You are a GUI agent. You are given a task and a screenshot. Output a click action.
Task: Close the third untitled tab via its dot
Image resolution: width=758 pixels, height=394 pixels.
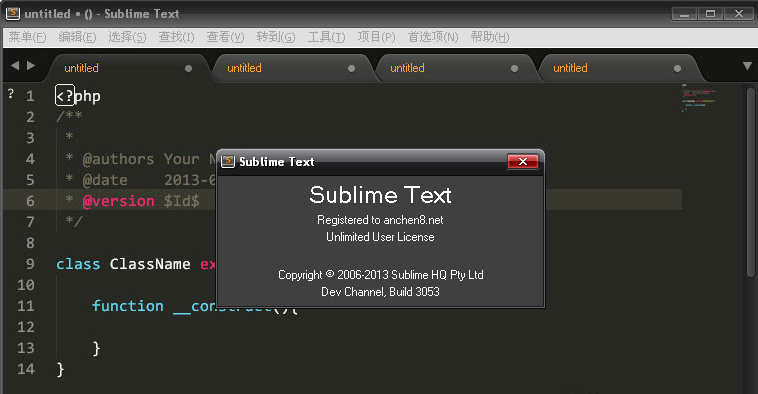514,69
